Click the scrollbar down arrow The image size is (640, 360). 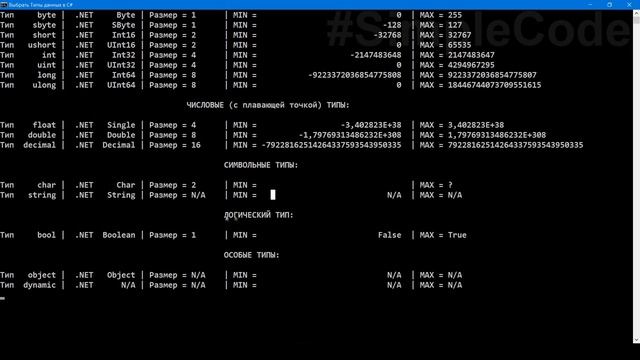click(636, 340)
